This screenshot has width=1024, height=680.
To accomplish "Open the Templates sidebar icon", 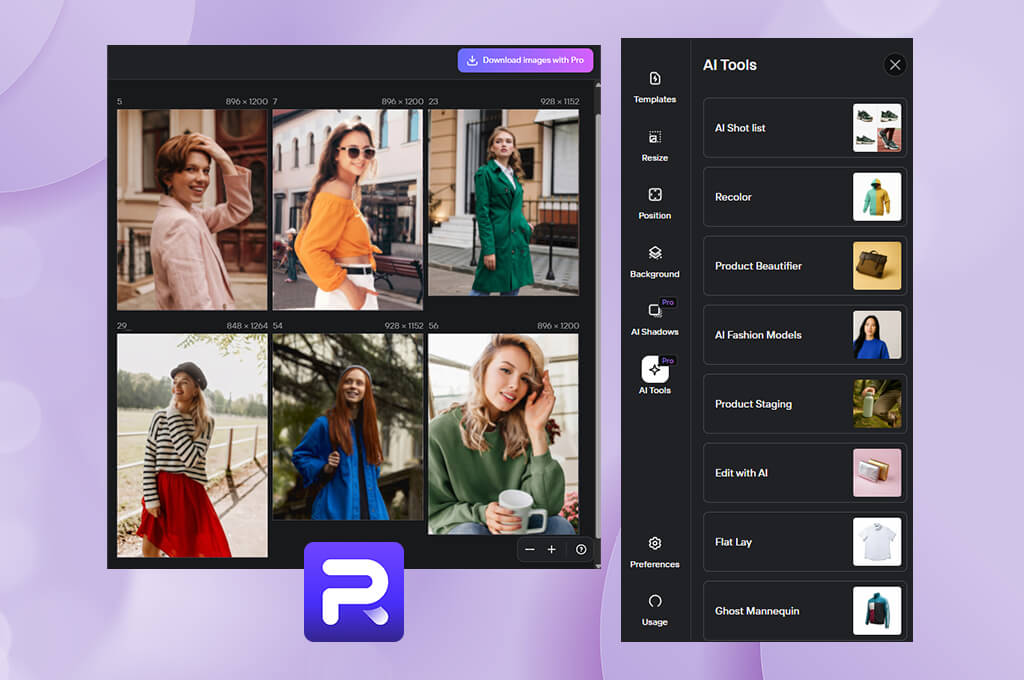I will (654, 79).
